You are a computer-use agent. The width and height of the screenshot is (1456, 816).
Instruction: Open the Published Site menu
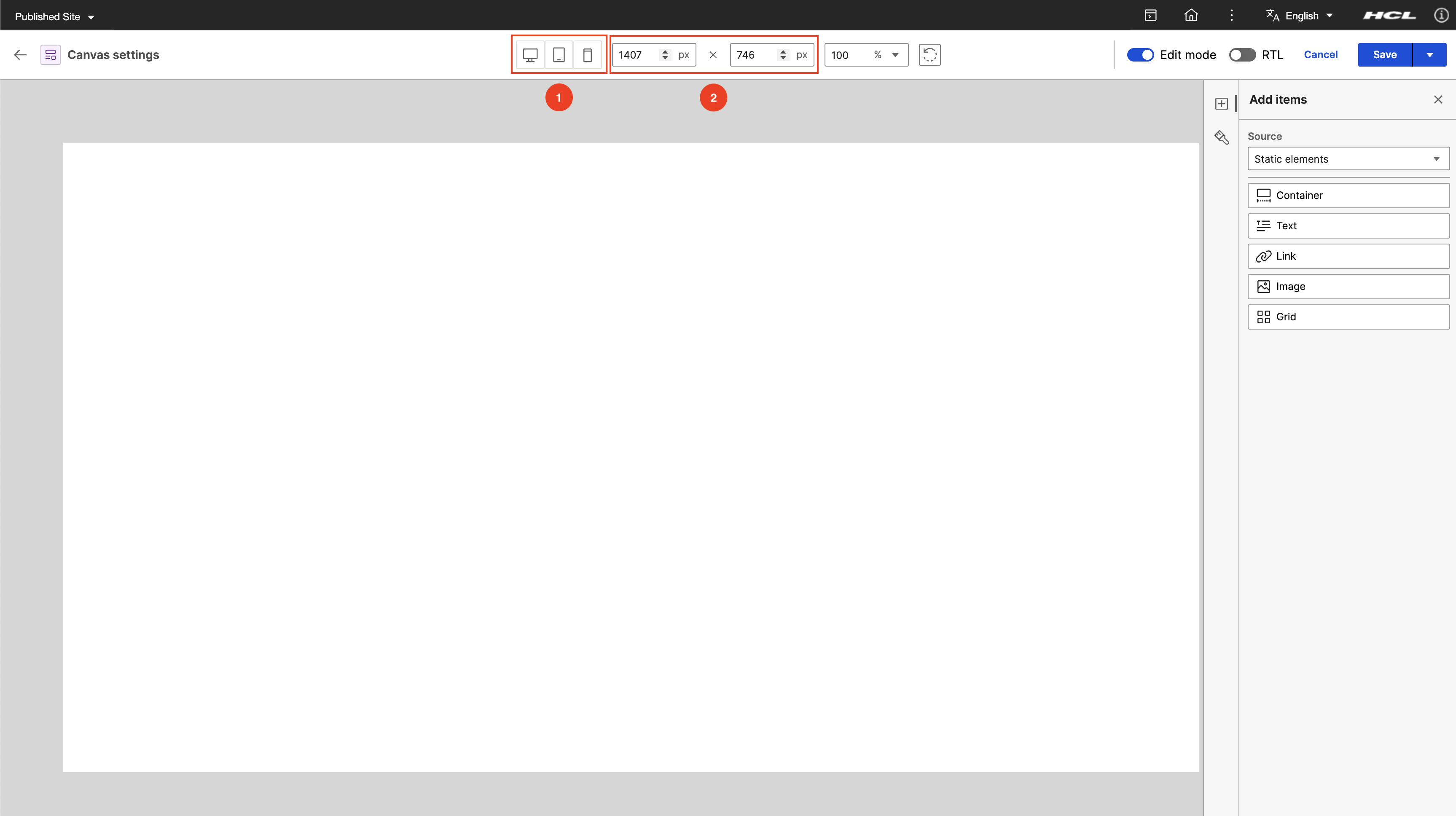(x=54, y=16)
